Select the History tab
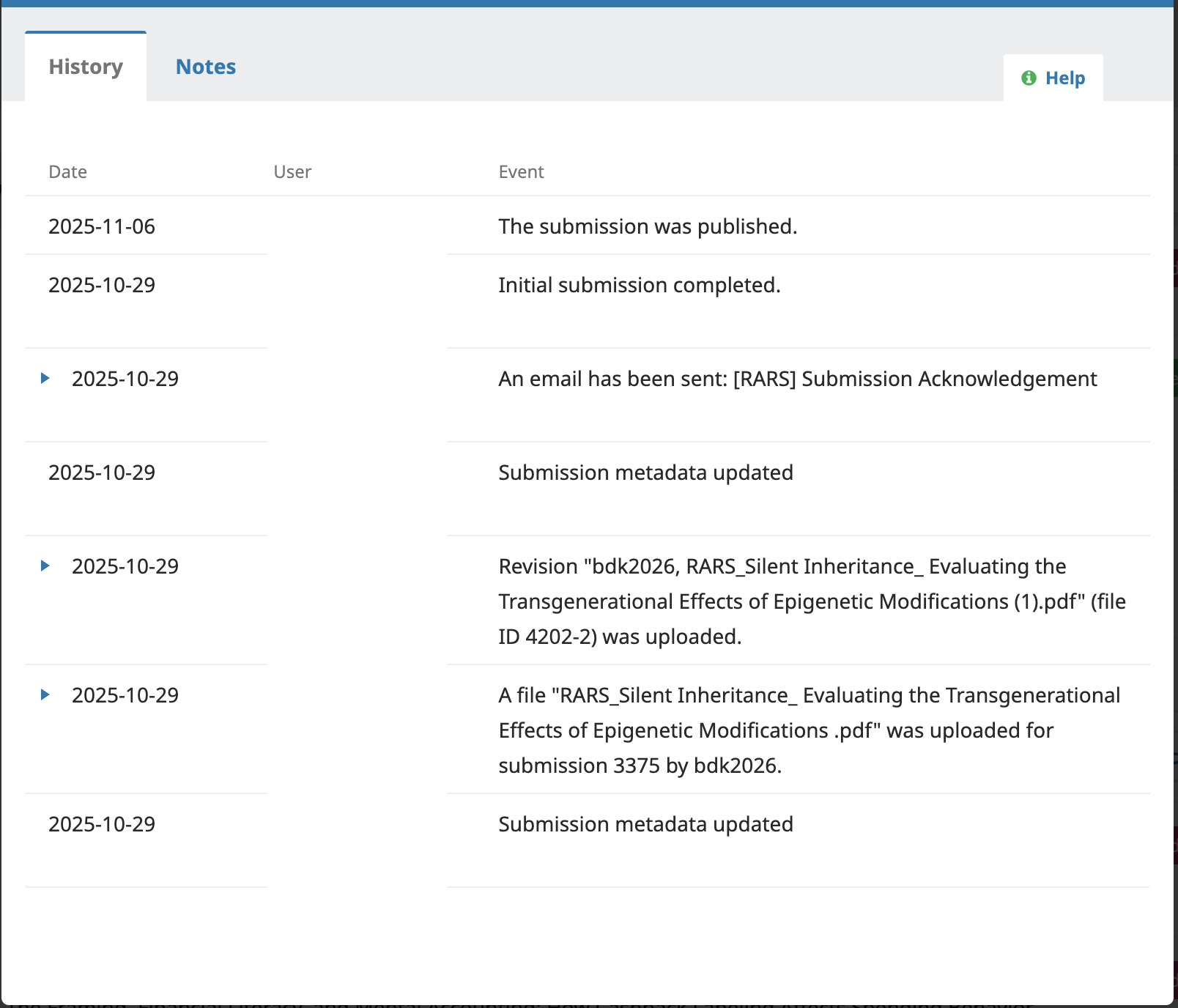Viewport: 1178px width, 1008px height. click(x=86, y=67)
